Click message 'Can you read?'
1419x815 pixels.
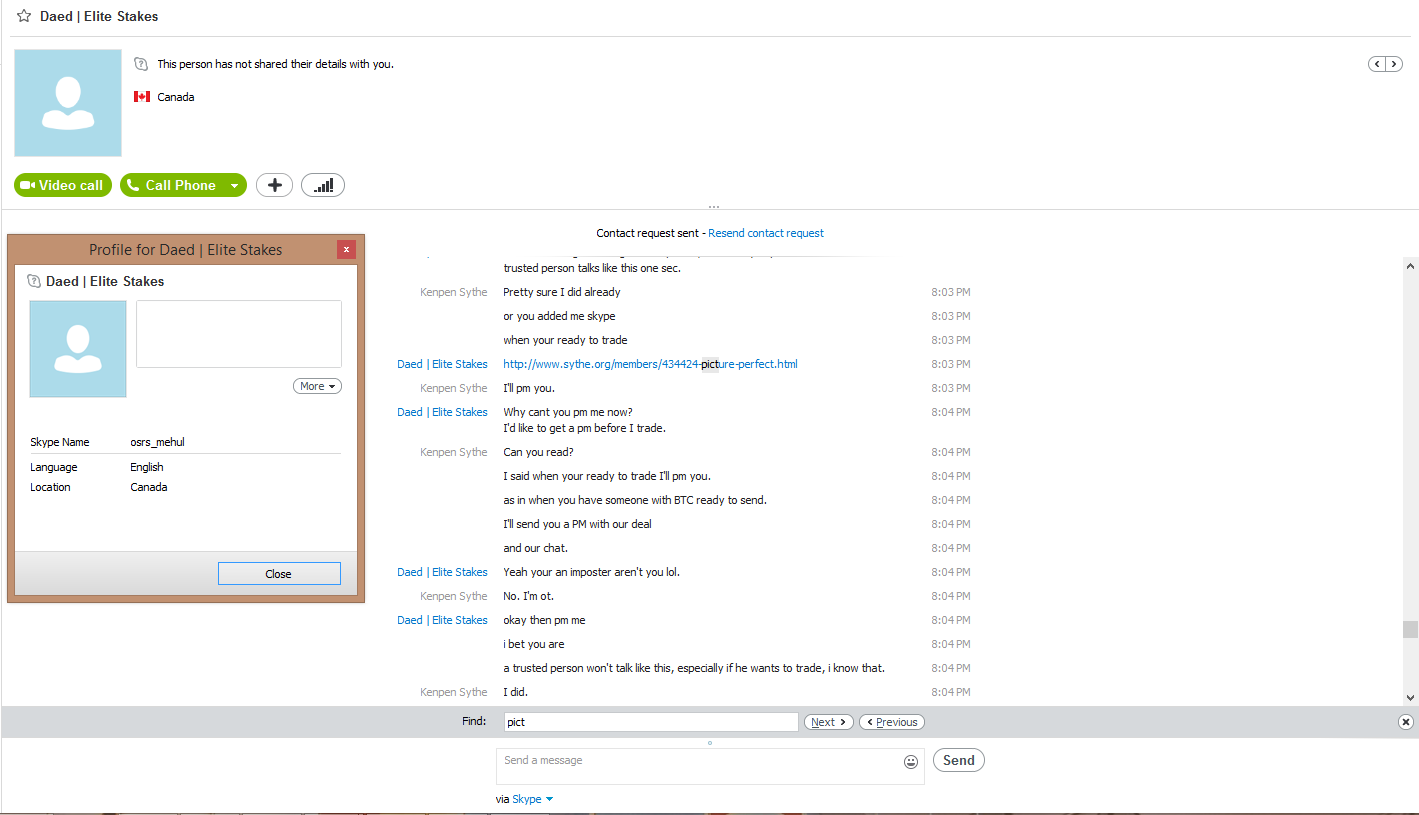[x=538, y=452]
